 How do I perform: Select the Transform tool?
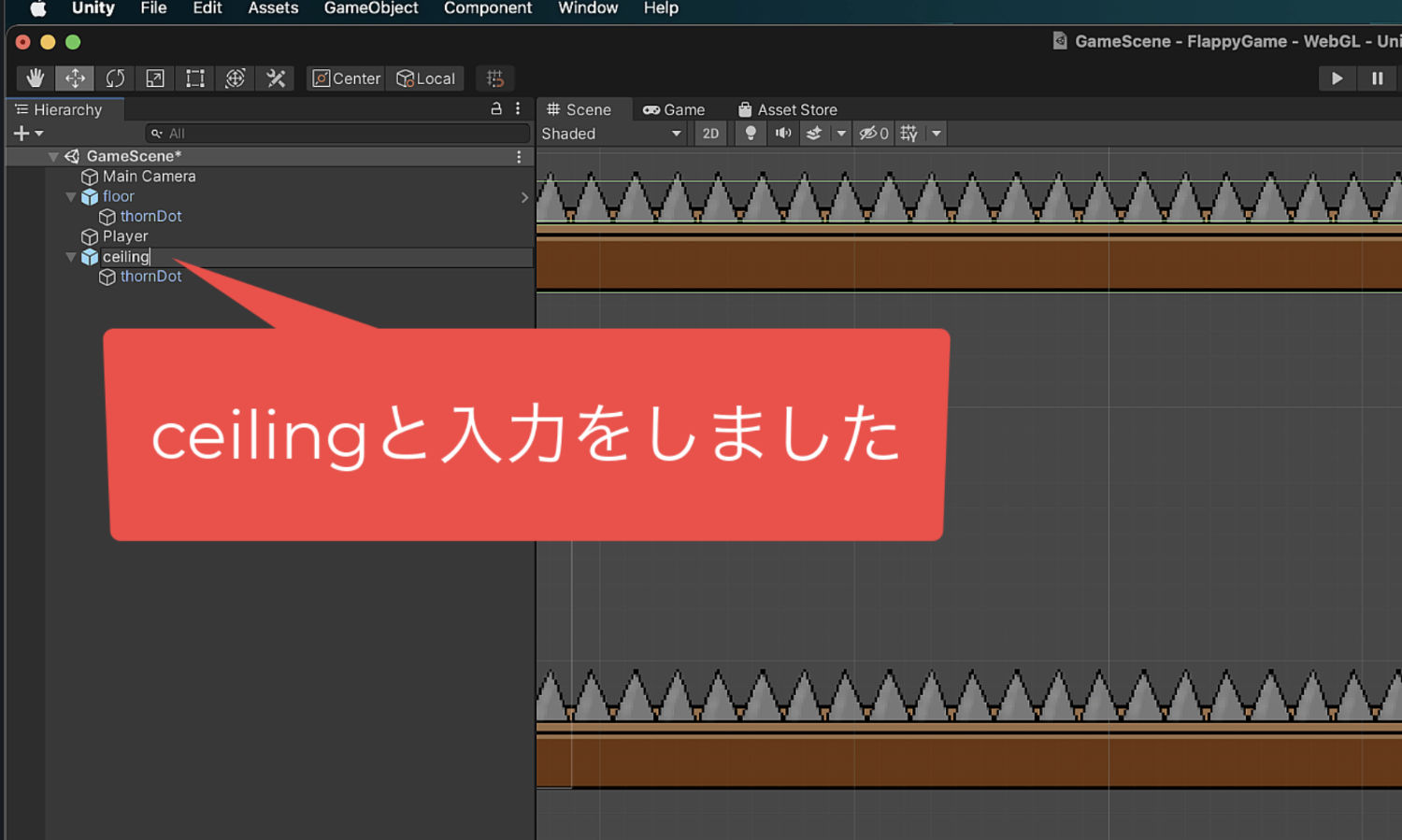[236, 78]
